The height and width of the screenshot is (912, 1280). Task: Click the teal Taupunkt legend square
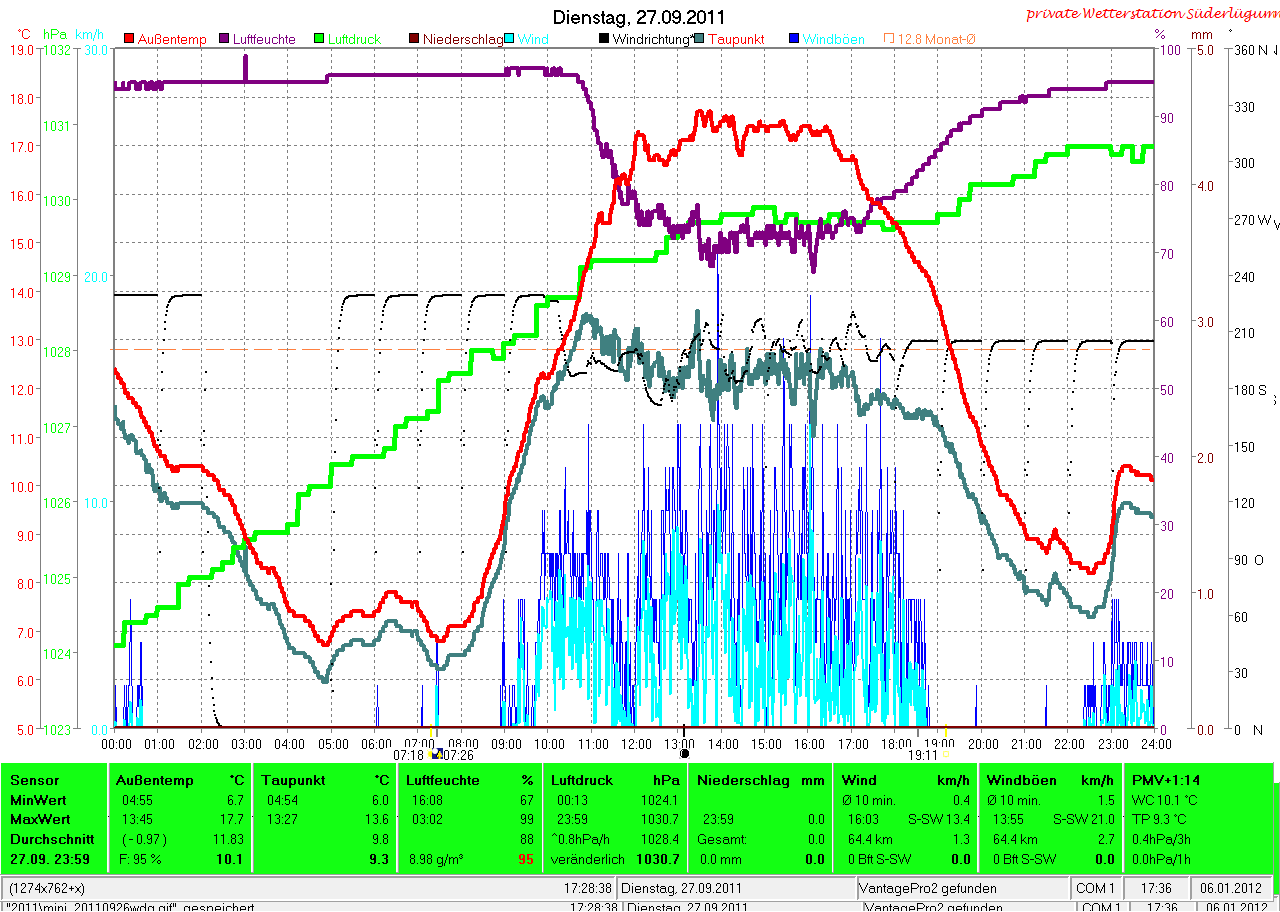pyautogui.click(x=700, y=39)
